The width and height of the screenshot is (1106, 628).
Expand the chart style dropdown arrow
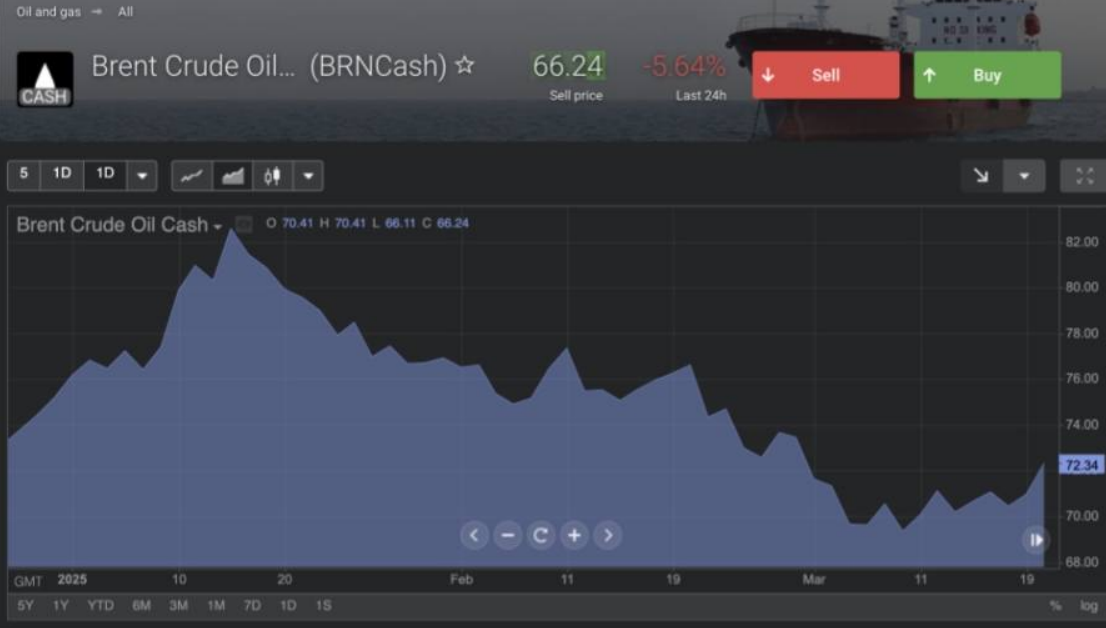(x=308, y=176)
